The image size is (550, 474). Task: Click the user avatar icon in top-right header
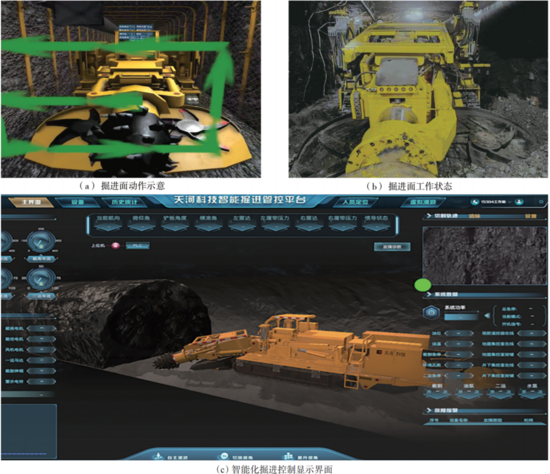click(x=519, y=202)
